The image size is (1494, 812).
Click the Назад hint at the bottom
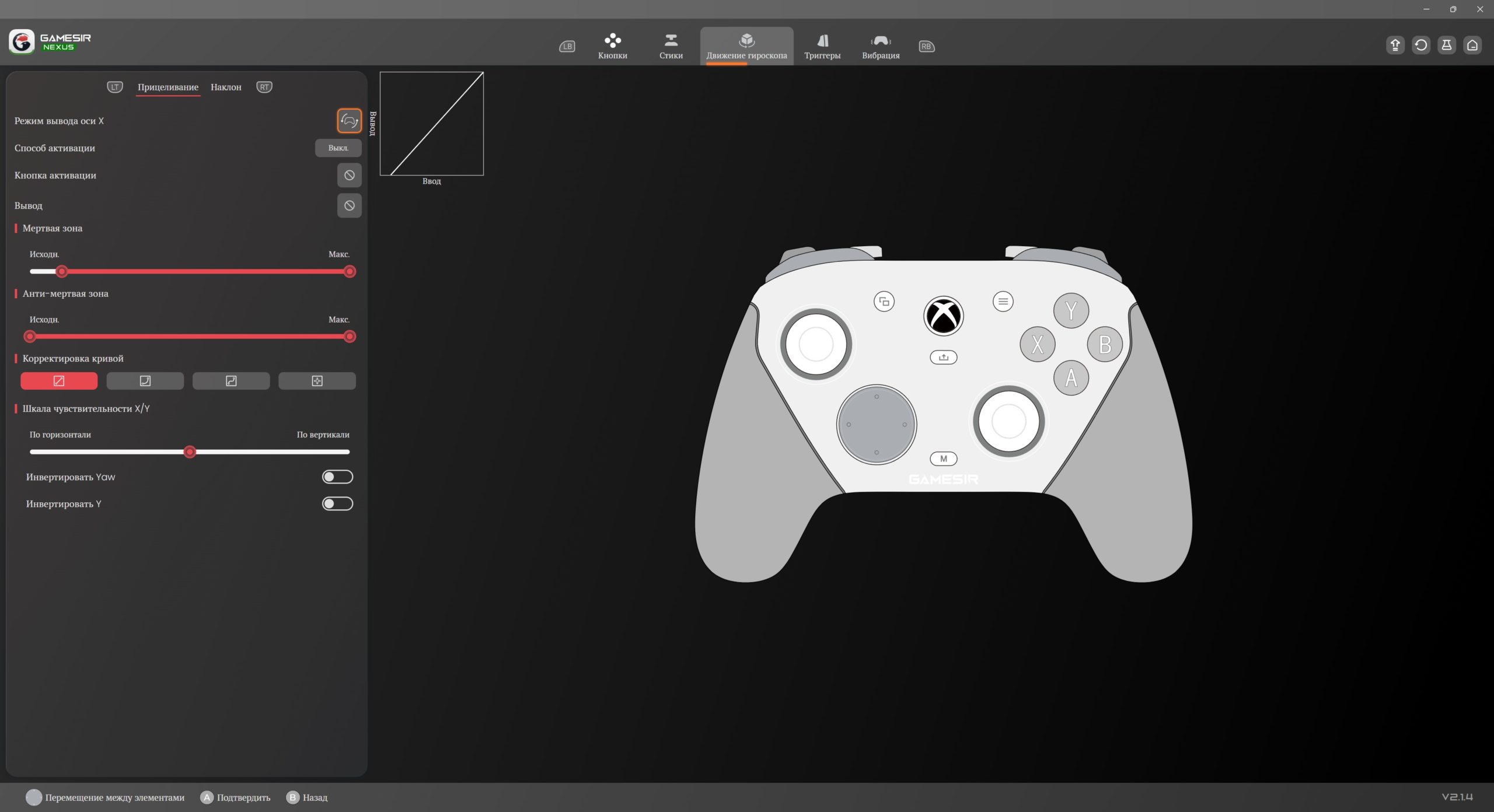[x=307, y=797]
